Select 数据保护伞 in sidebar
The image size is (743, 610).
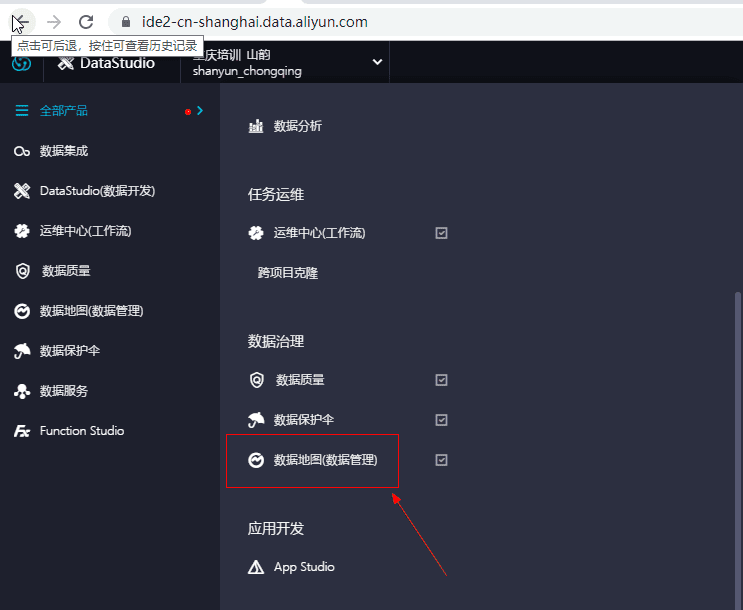coord(70,351)
